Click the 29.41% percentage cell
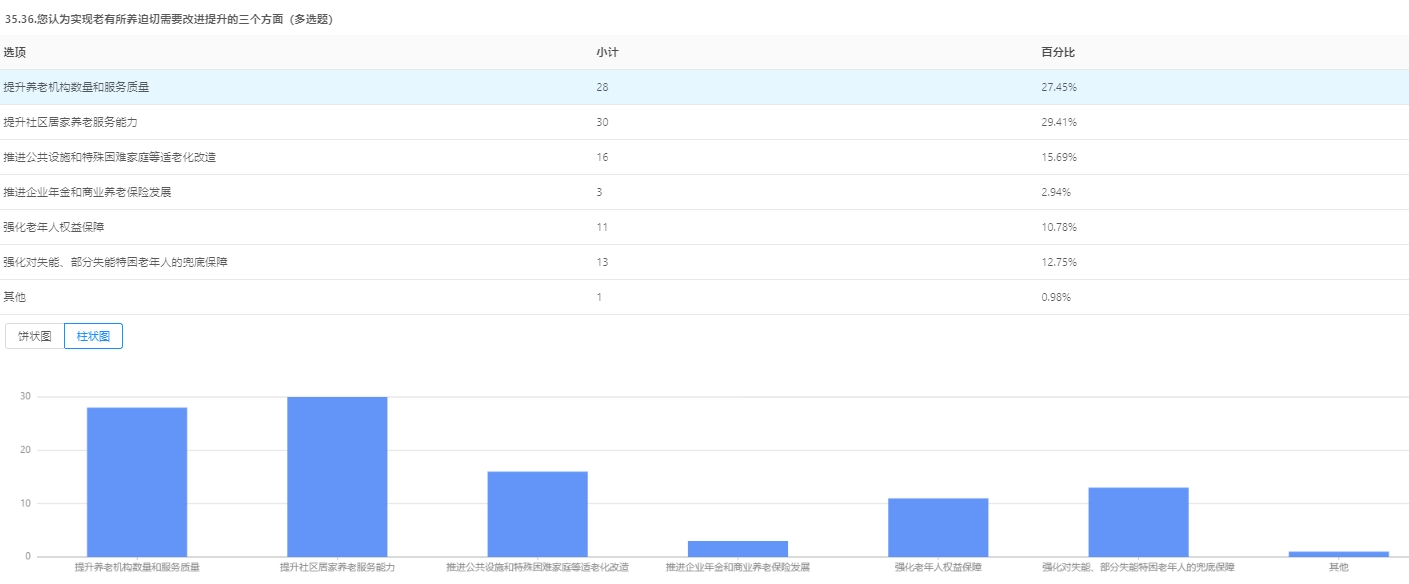Viewport: 1409px width, 584px height. (x=1058, y=122)
